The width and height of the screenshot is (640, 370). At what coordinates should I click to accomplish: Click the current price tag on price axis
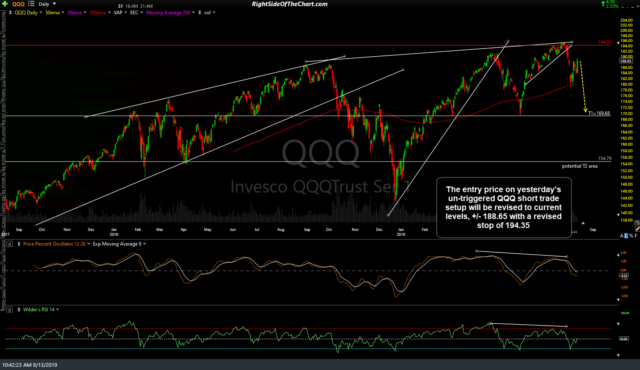(x=626, y=61)
